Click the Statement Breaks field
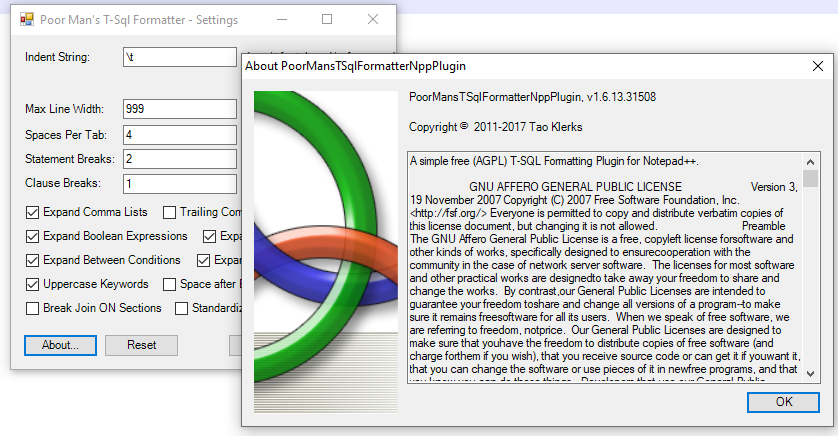 (x=180, y=159)
